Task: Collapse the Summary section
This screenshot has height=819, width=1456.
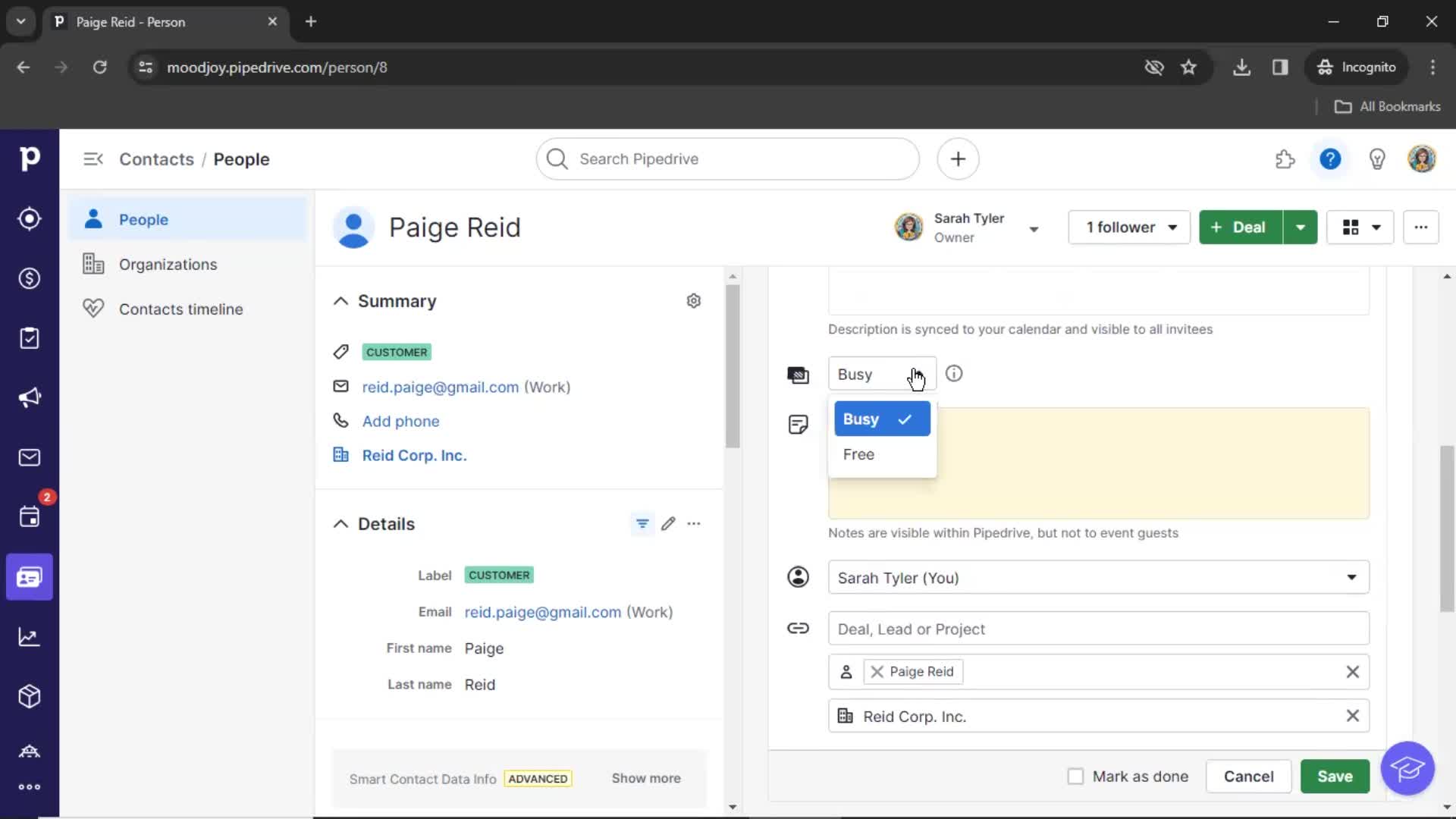Action: [340, 301]
